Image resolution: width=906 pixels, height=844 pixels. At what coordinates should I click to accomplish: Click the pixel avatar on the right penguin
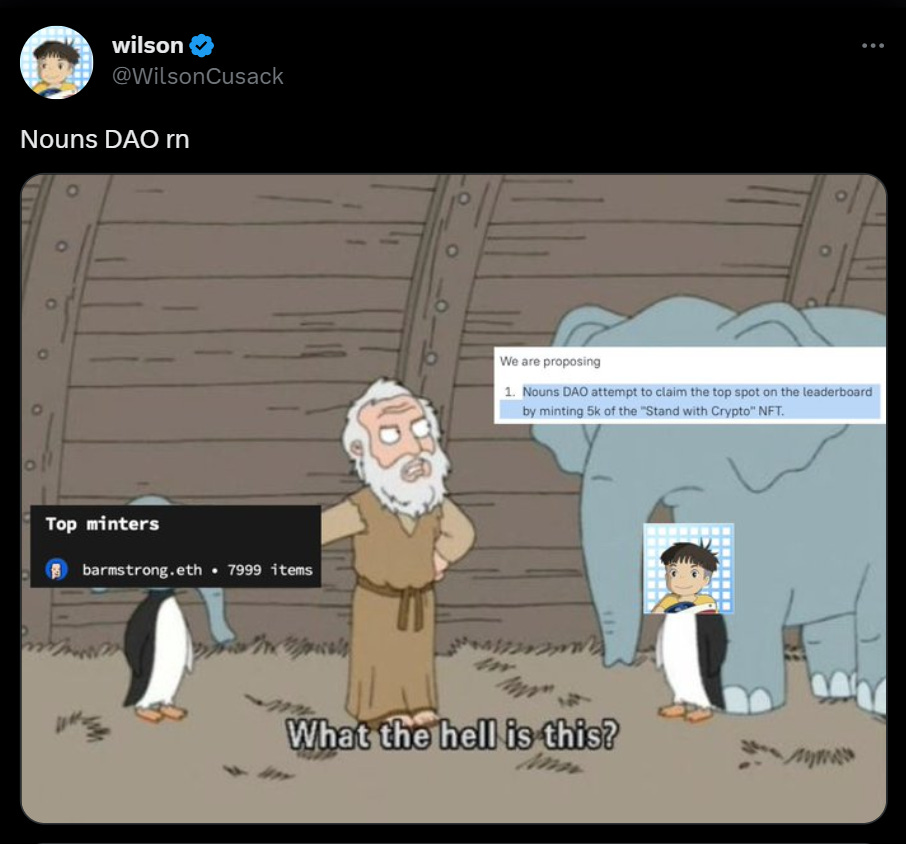(x=688, y=566)
